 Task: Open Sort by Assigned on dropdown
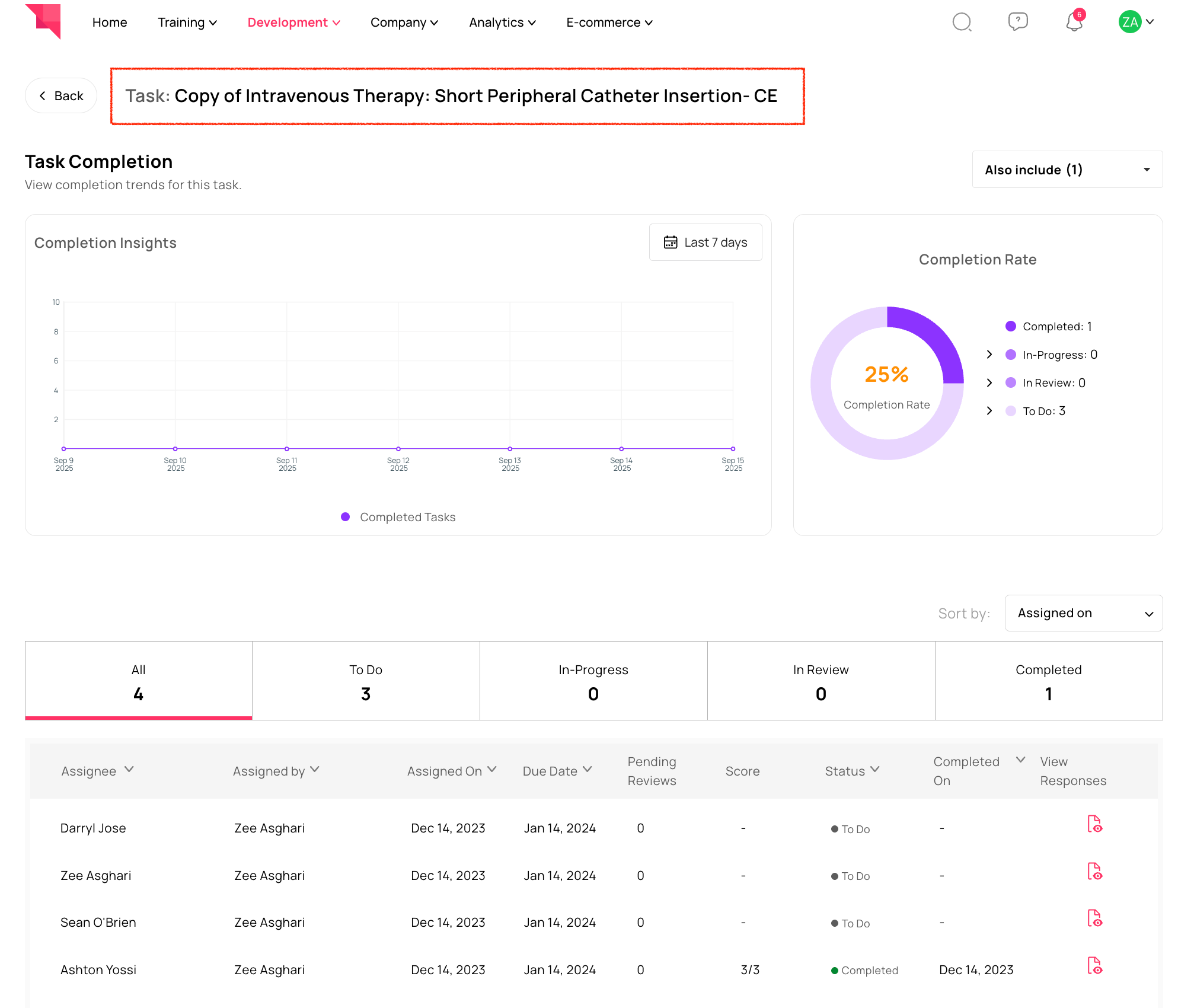point(1083,613)
